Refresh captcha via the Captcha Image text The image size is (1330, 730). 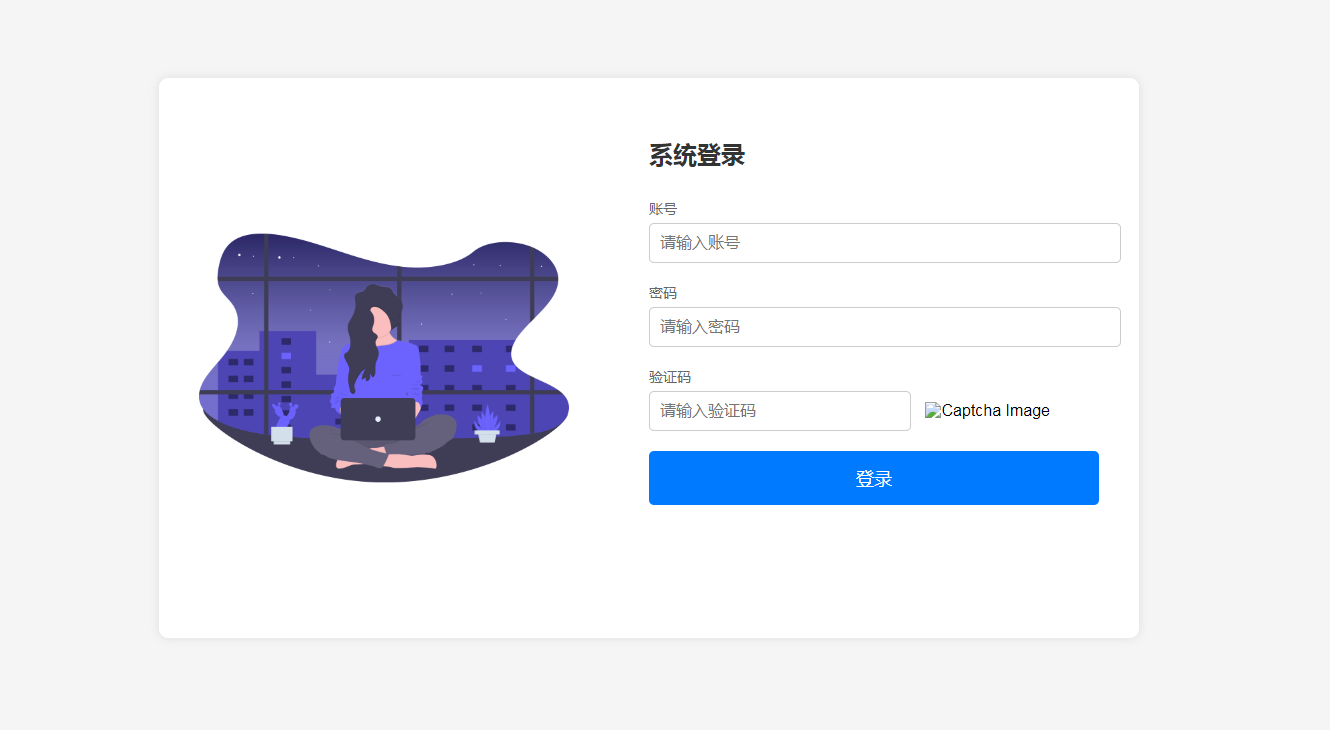[996, 411]
